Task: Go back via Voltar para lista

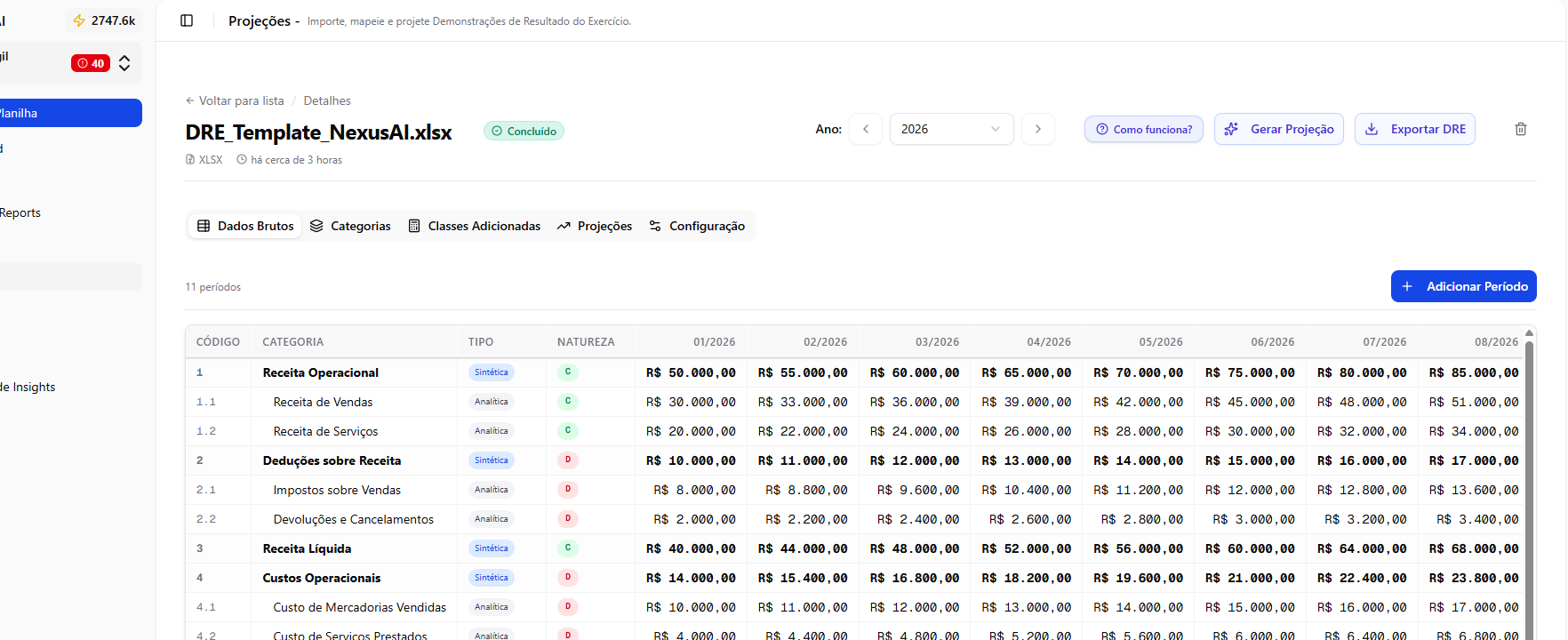Action: (x=235, y=100)
